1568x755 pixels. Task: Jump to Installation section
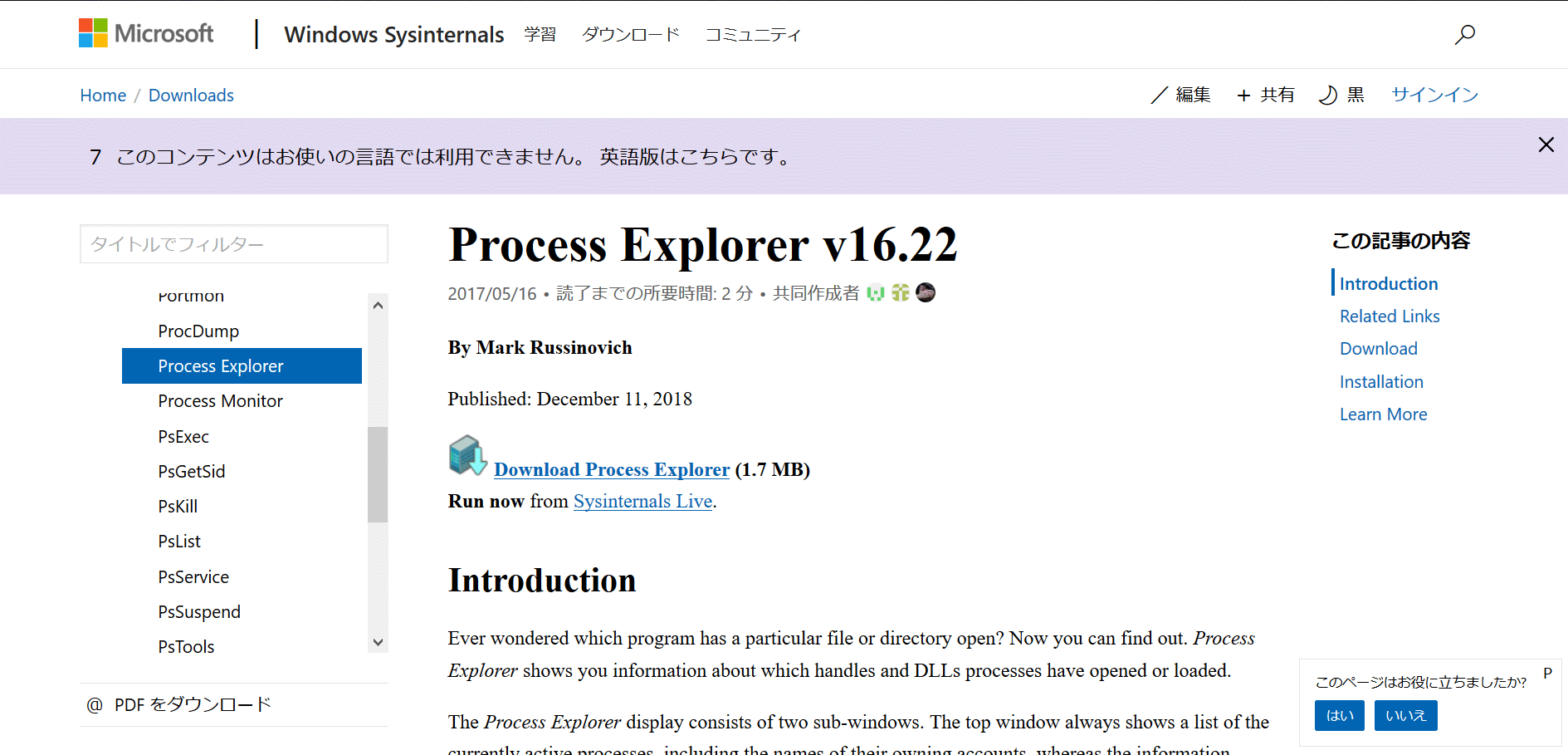1381,382
